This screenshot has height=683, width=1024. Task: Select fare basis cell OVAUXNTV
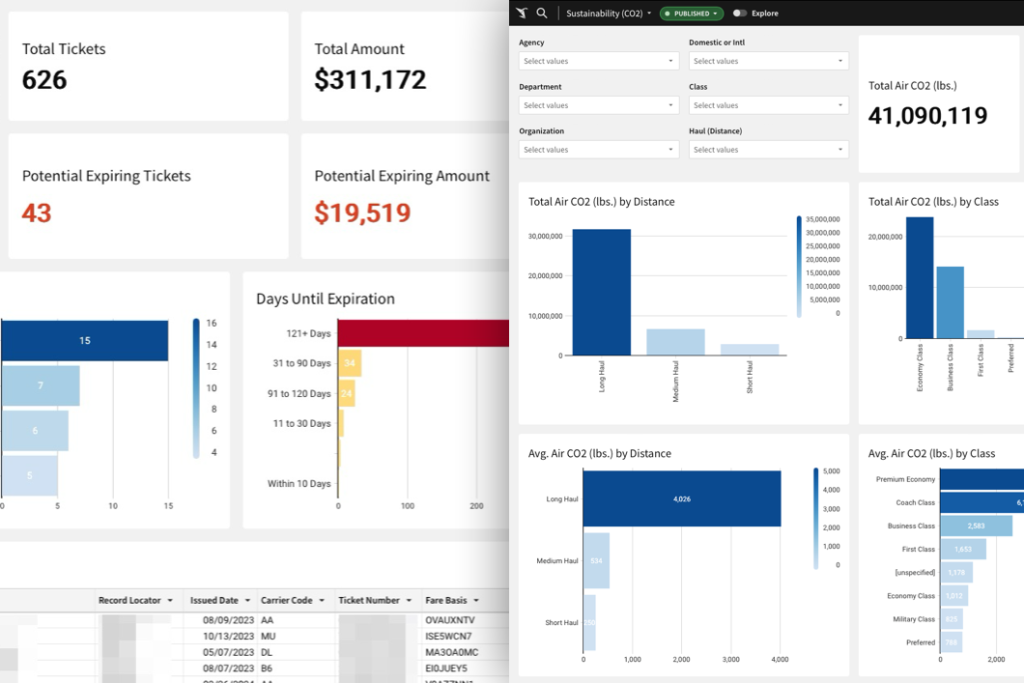click(450, 620)
